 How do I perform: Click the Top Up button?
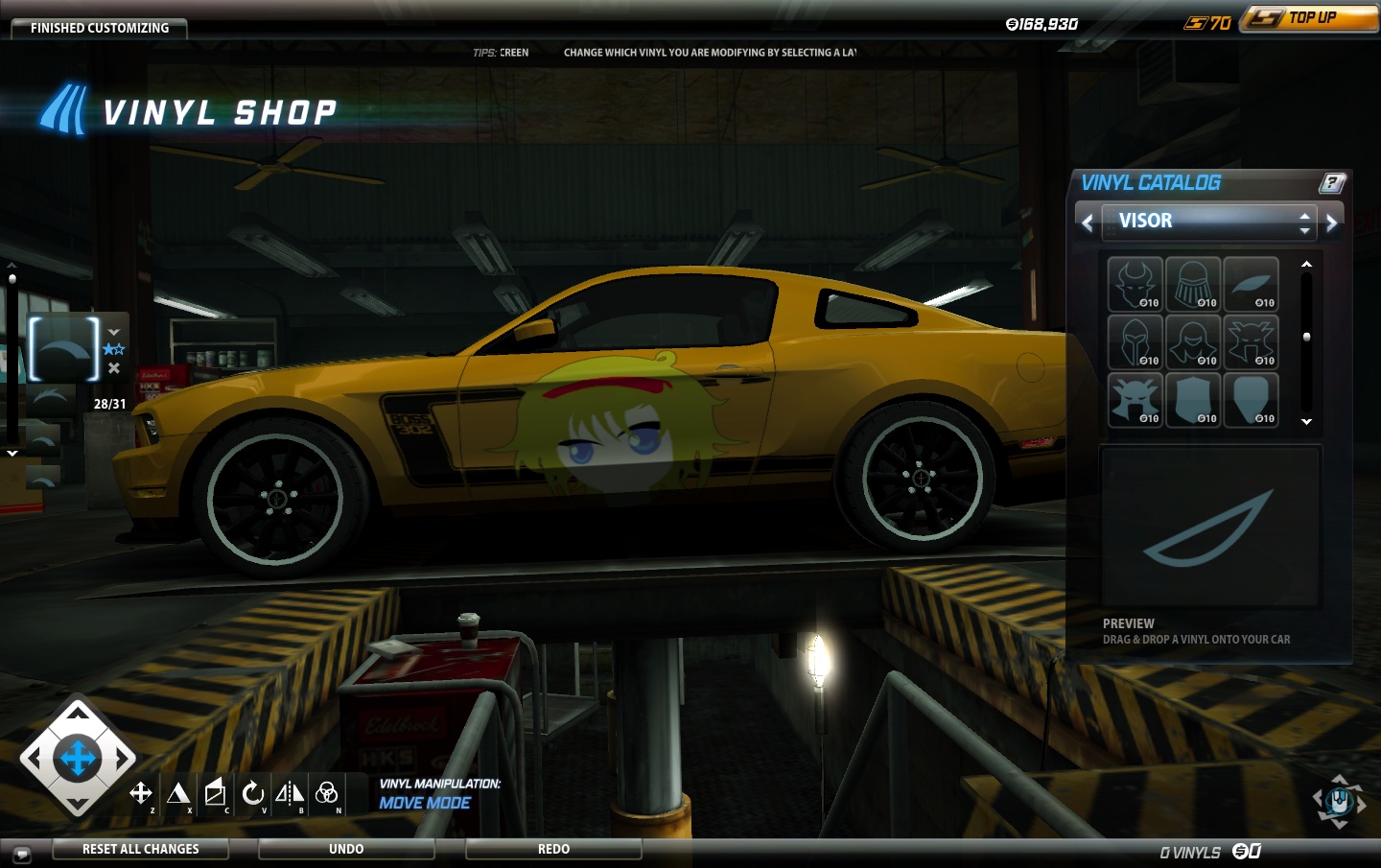pyautogui.click(x=1311, y=18)
